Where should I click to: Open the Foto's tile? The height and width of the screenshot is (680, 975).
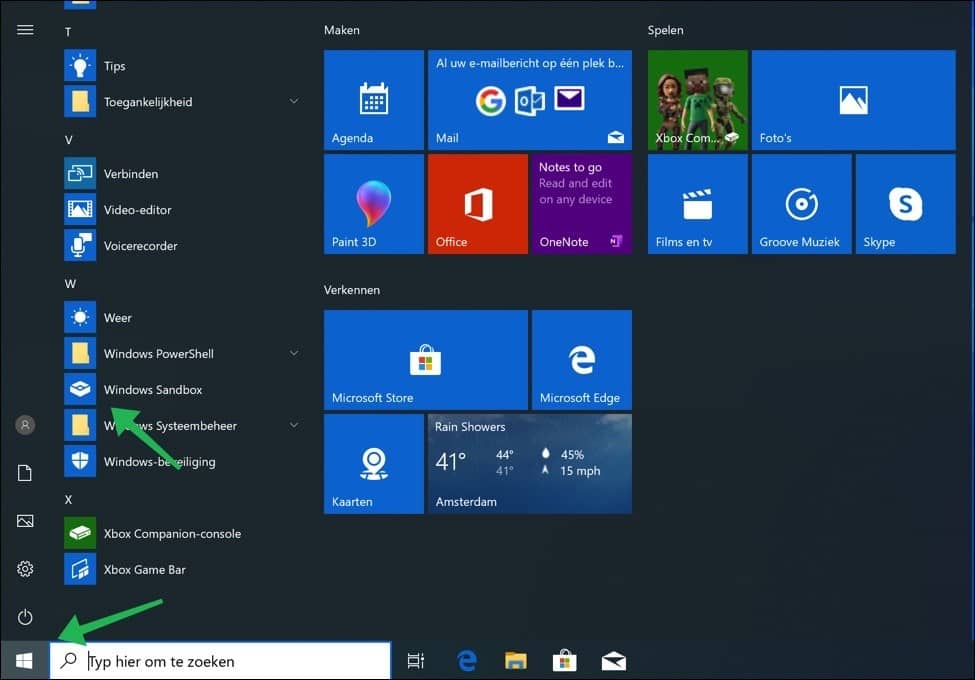pos(854,100)
